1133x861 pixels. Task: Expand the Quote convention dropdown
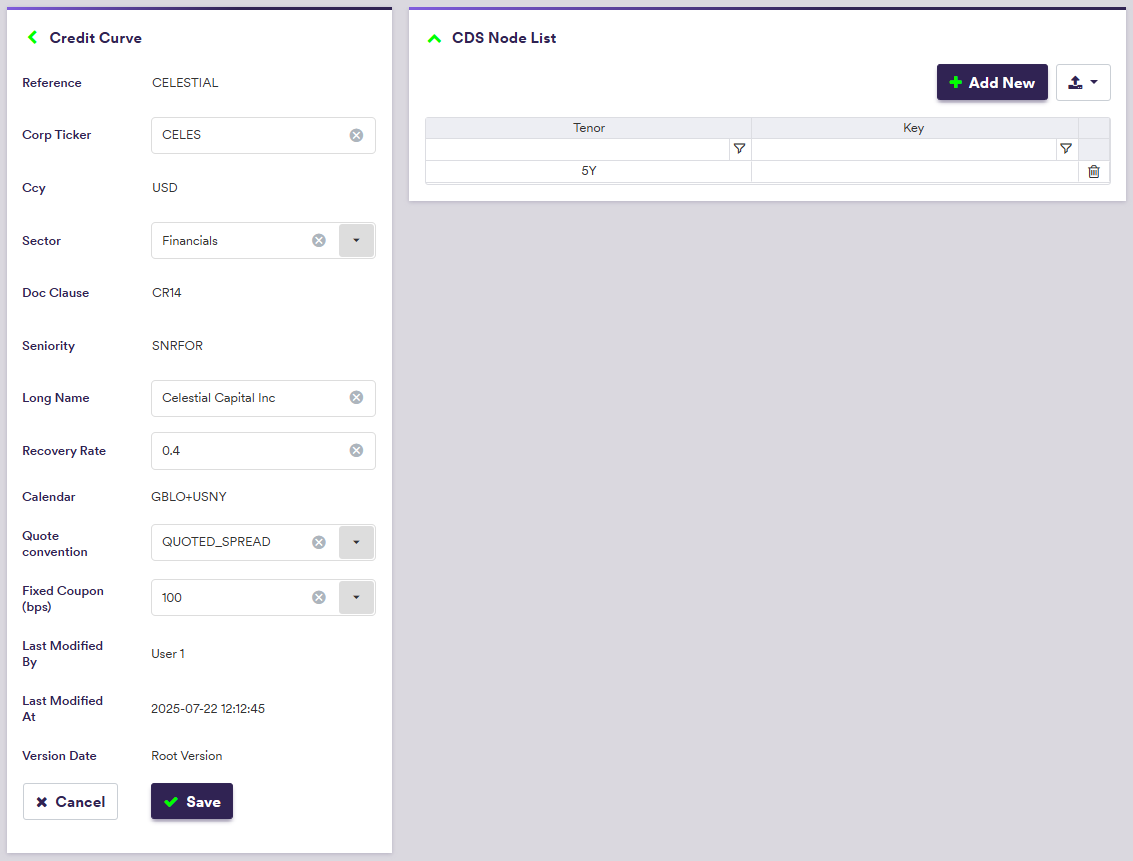click(x=356, y=542)
